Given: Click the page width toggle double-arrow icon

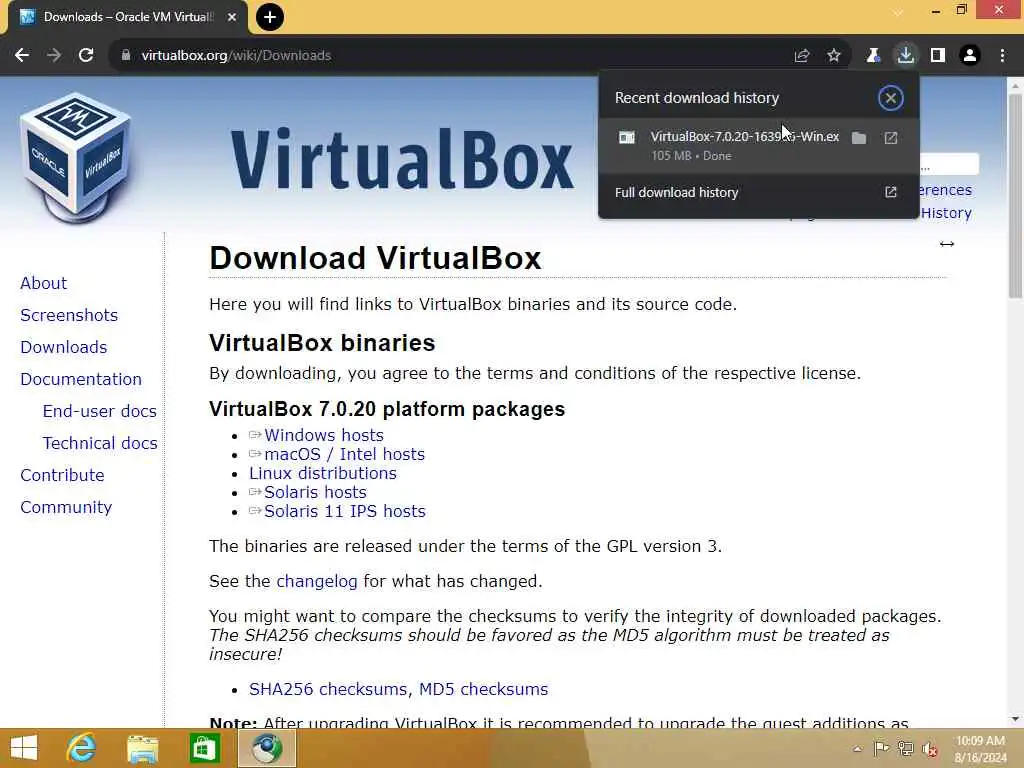Looking at the screenshot, I should [x=946, y=244].
